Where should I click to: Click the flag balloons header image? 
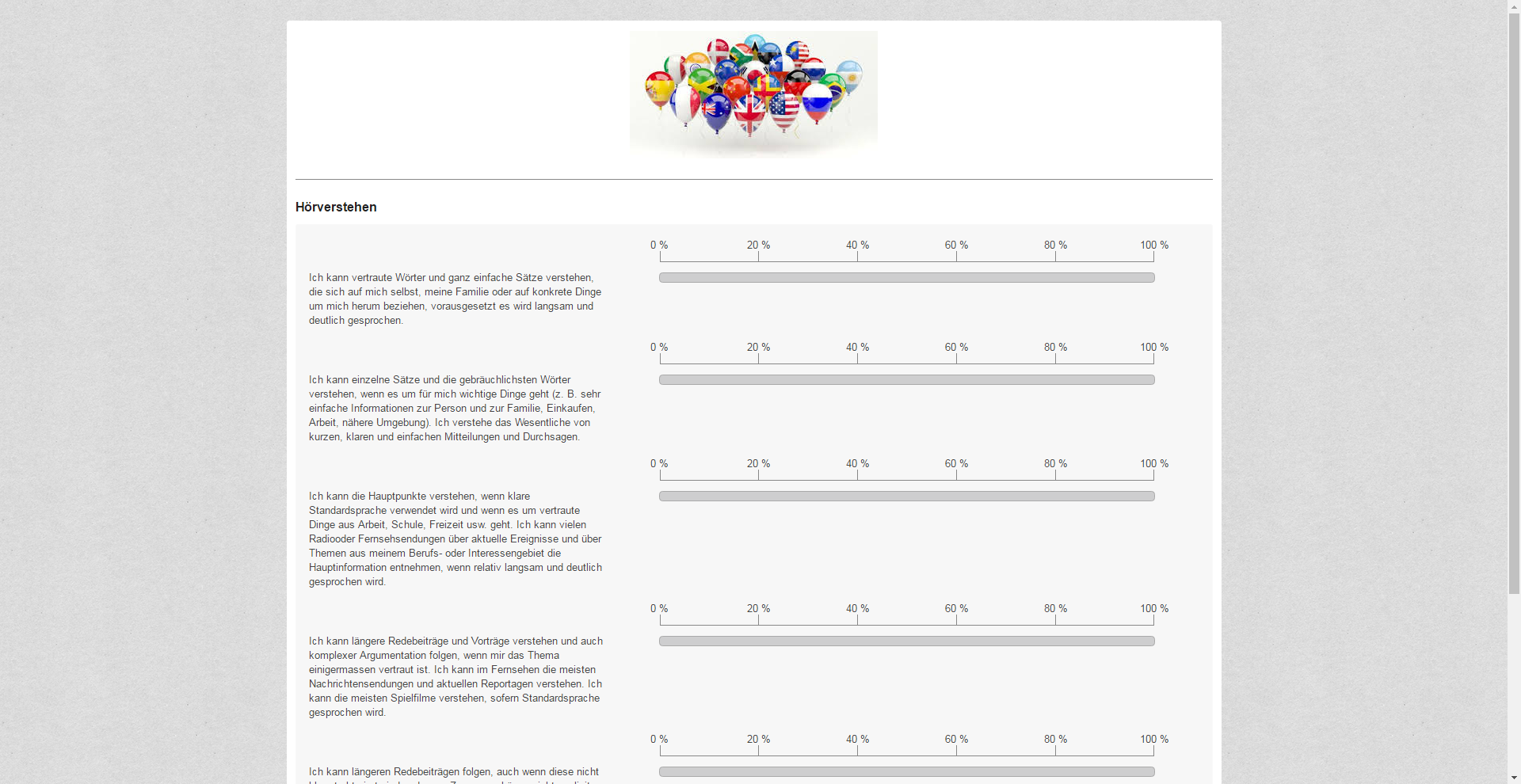point(753,94)
